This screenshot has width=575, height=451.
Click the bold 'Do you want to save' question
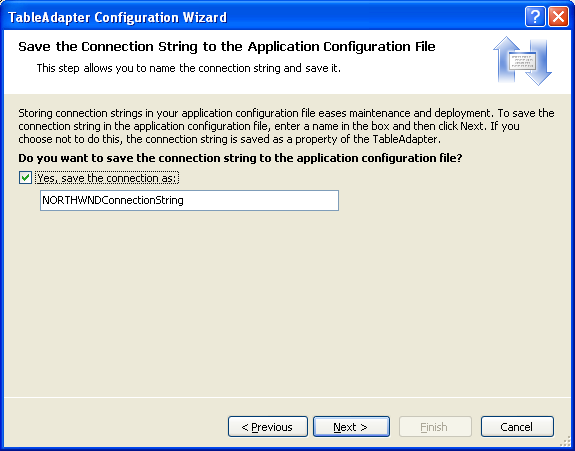click(240, 158)
